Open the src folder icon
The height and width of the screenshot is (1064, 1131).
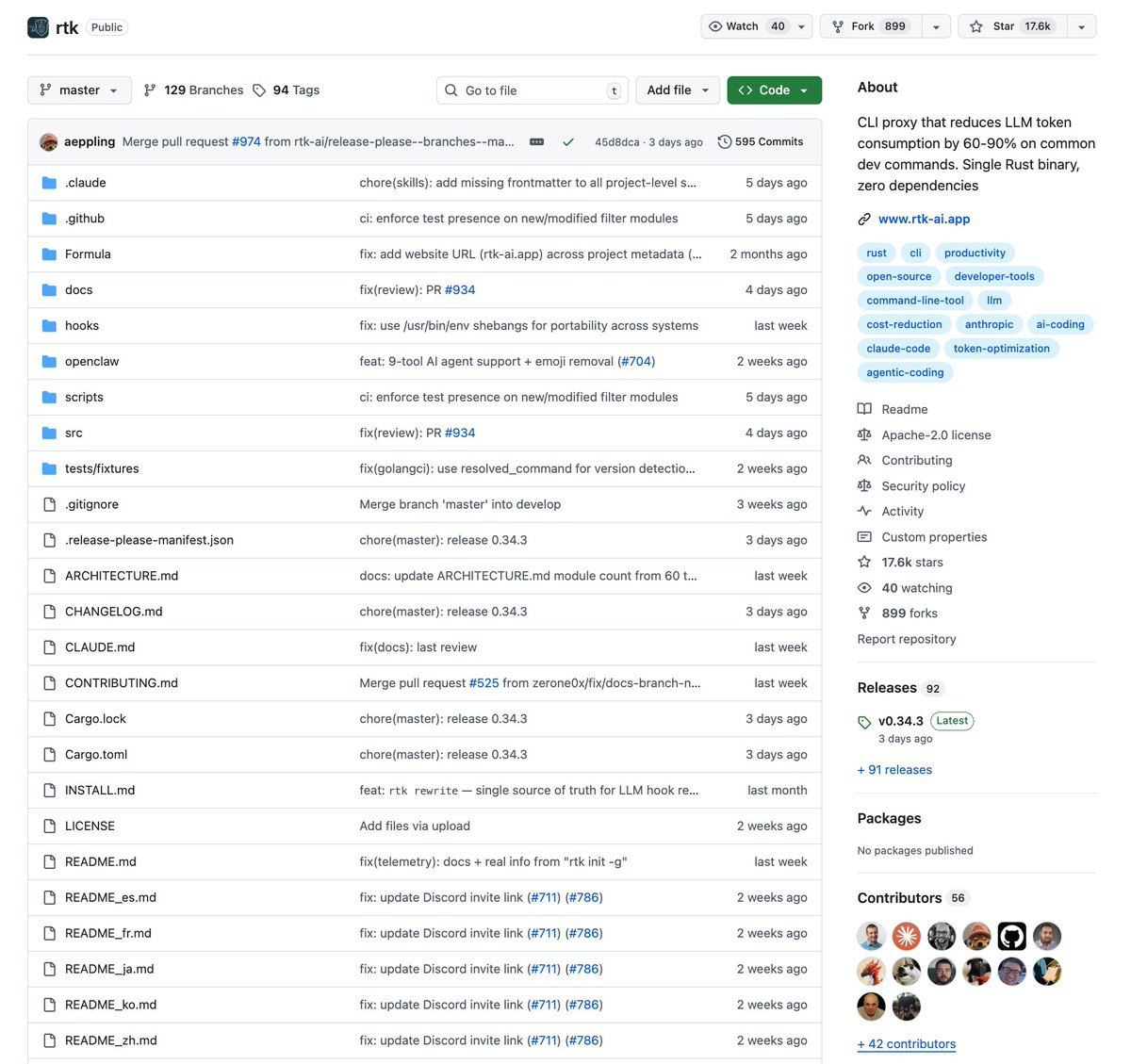point(50,434)
